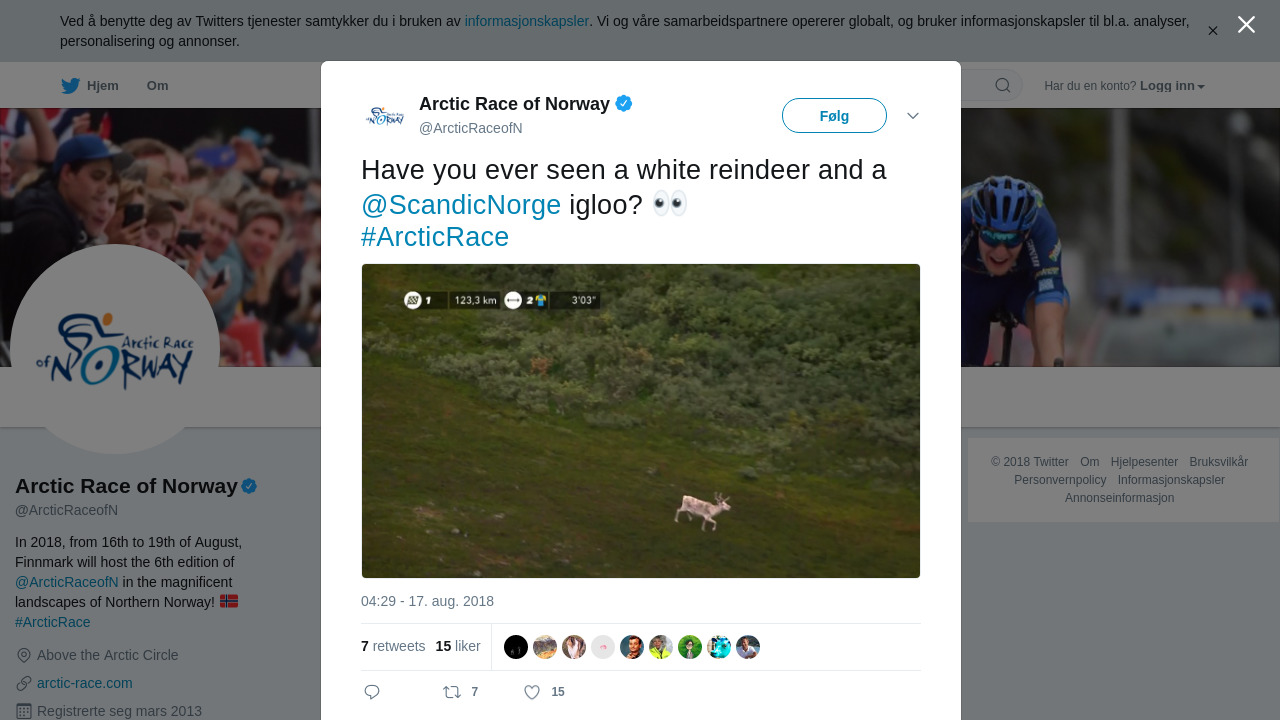Open the Logg inn dropdown
This screenshot has height=720, width=1280.
[x=1172, y=86]
